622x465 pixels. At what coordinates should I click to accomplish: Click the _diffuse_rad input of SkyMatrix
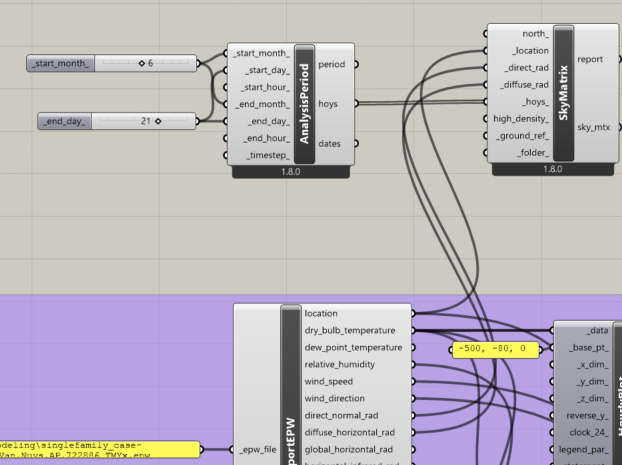524,85
